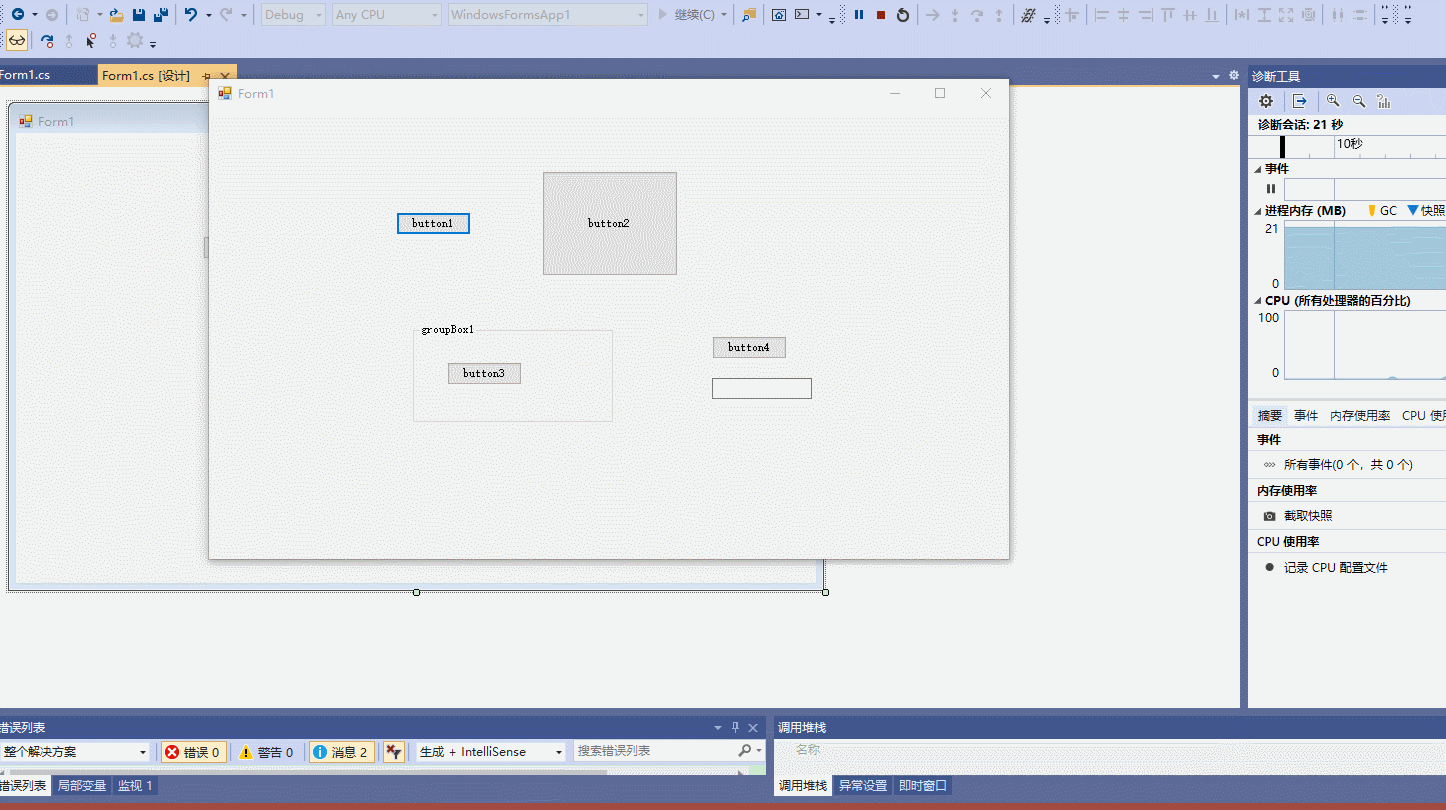Screen dimensions: 1446x810
Task: Open the 生成 + IntelliSense dropdown
Action: [491, 752]
